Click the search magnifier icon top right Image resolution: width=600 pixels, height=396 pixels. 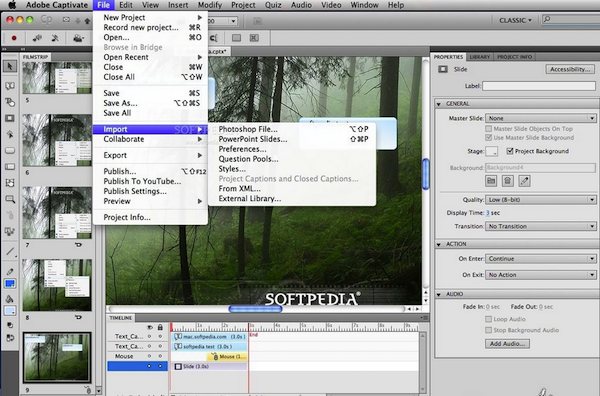point(547,19)
